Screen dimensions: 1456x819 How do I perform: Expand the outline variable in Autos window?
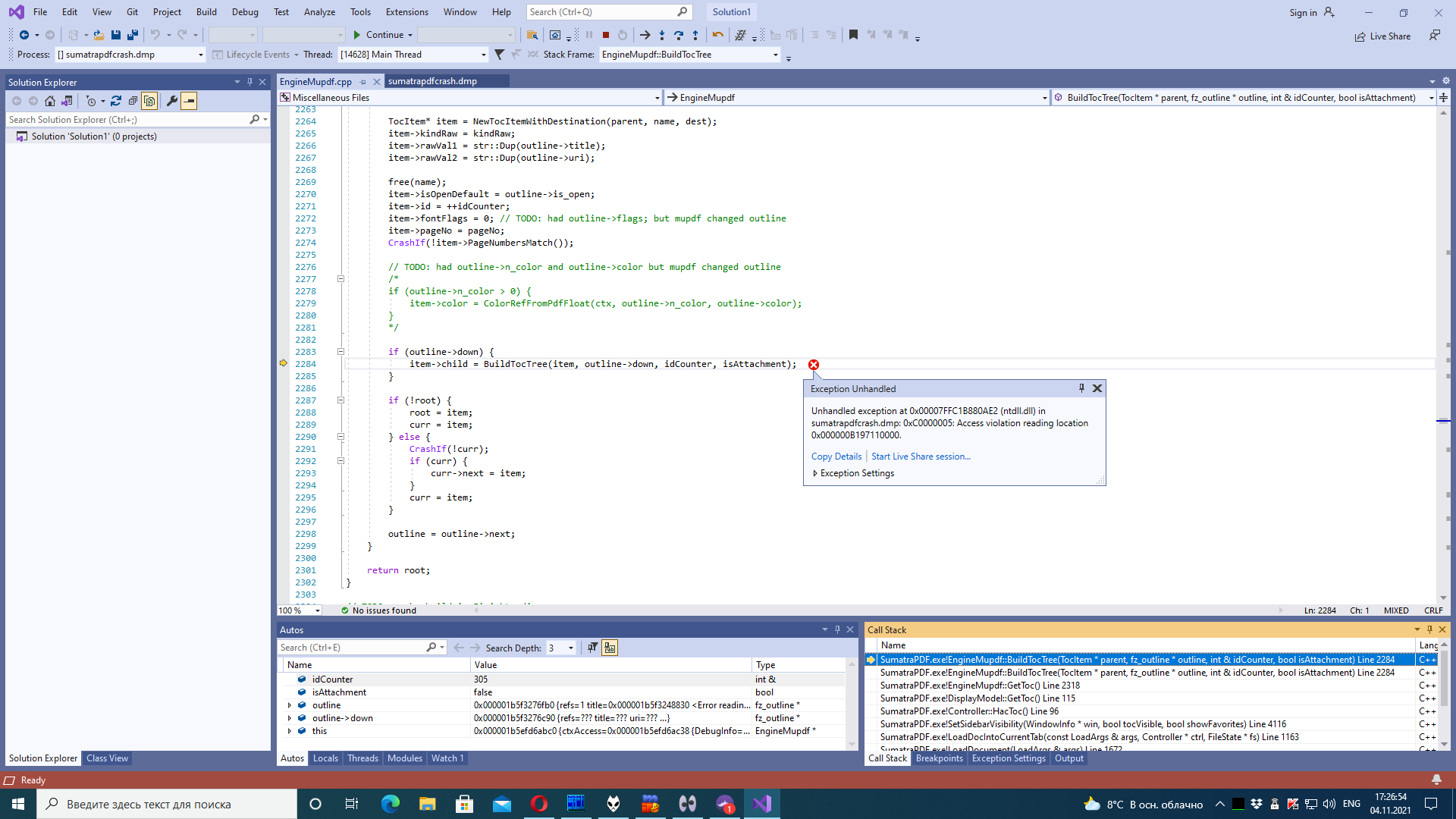(290, 705)
